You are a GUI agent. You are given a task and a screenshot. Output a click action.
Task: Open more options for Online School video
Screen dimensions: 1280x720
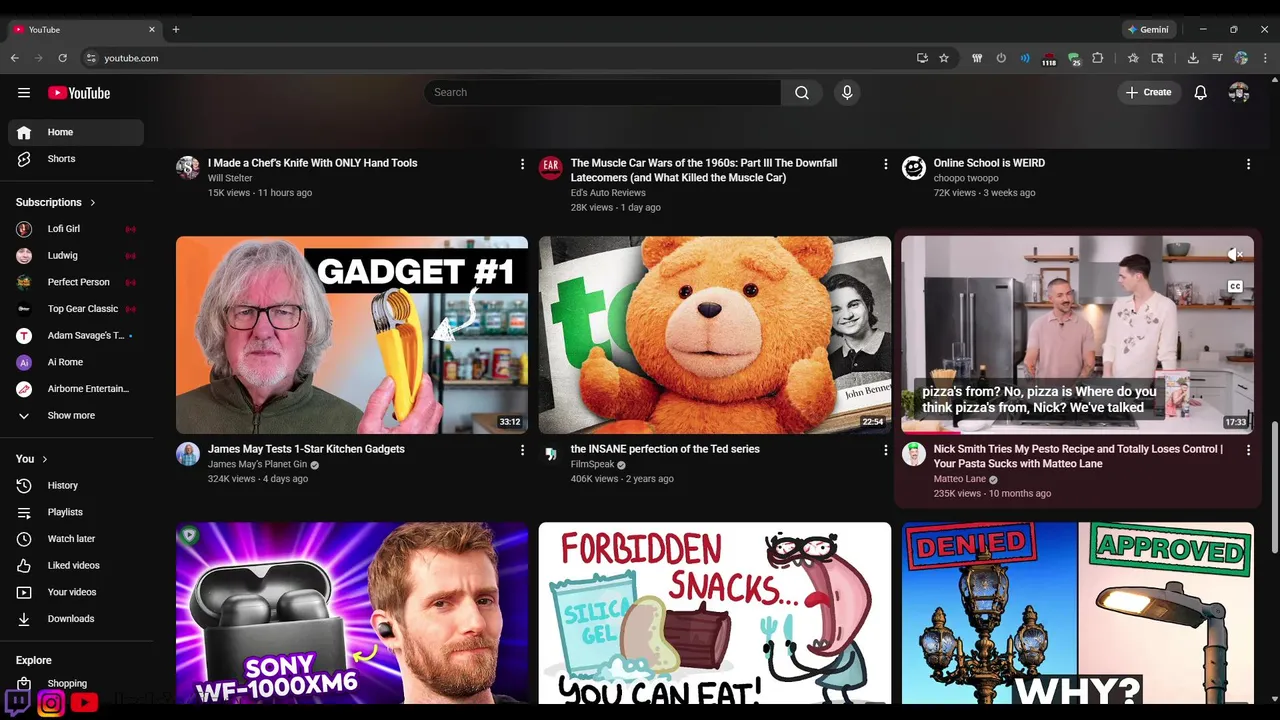(x=1248, y=164)
